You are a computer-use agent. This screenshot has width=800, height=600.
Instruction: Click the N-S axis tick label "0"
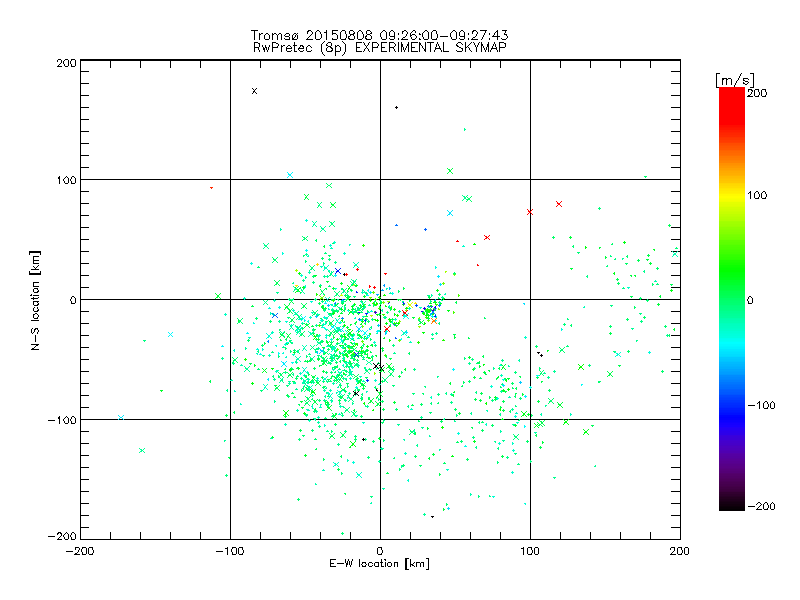(73, 300)
